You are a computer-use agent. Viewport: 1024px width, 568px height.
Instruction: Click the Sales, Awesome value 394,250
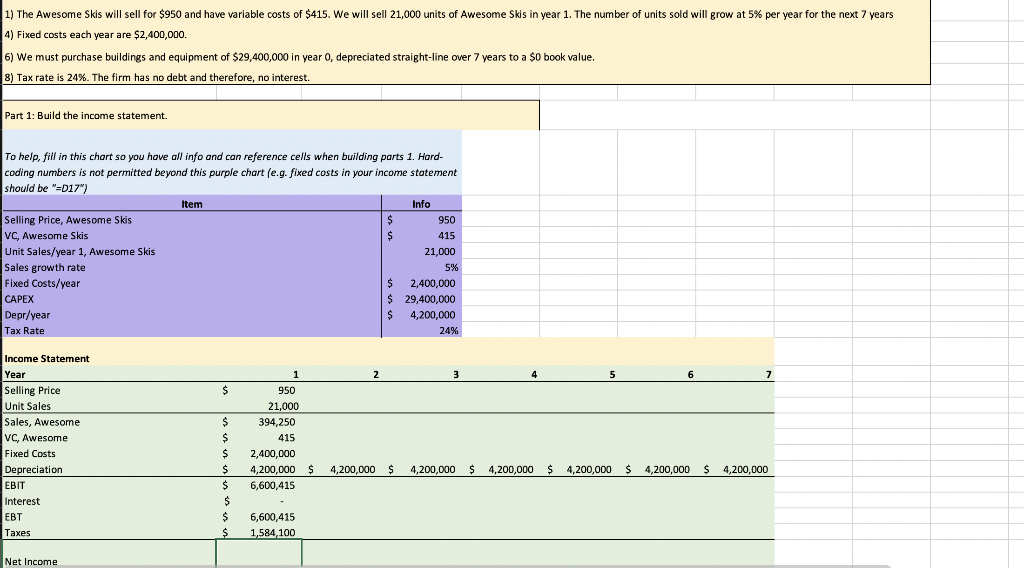click(259, 422)
